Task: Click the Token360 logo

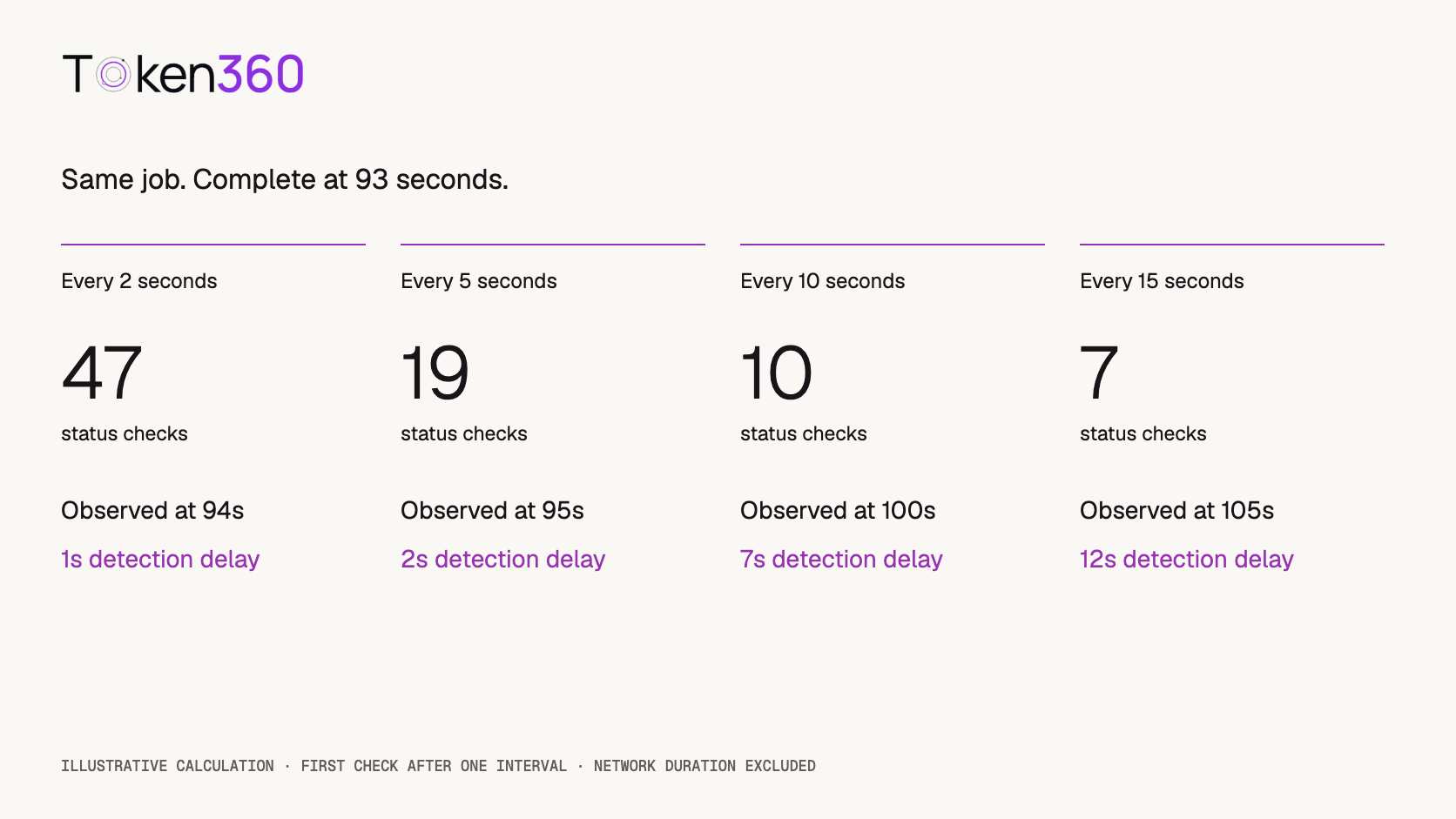Action: [183, 74]
